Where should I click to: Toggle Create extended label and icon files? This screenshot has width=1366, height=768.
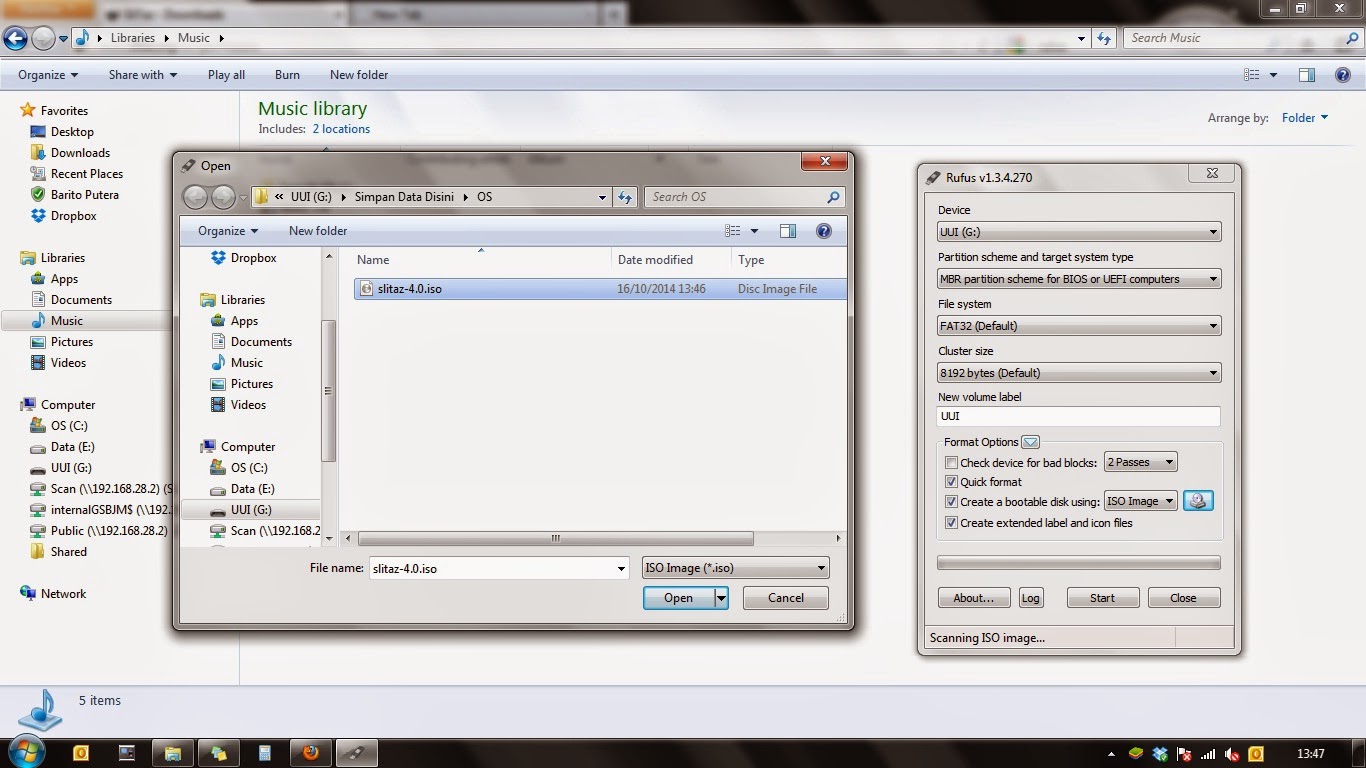[951, 523]
